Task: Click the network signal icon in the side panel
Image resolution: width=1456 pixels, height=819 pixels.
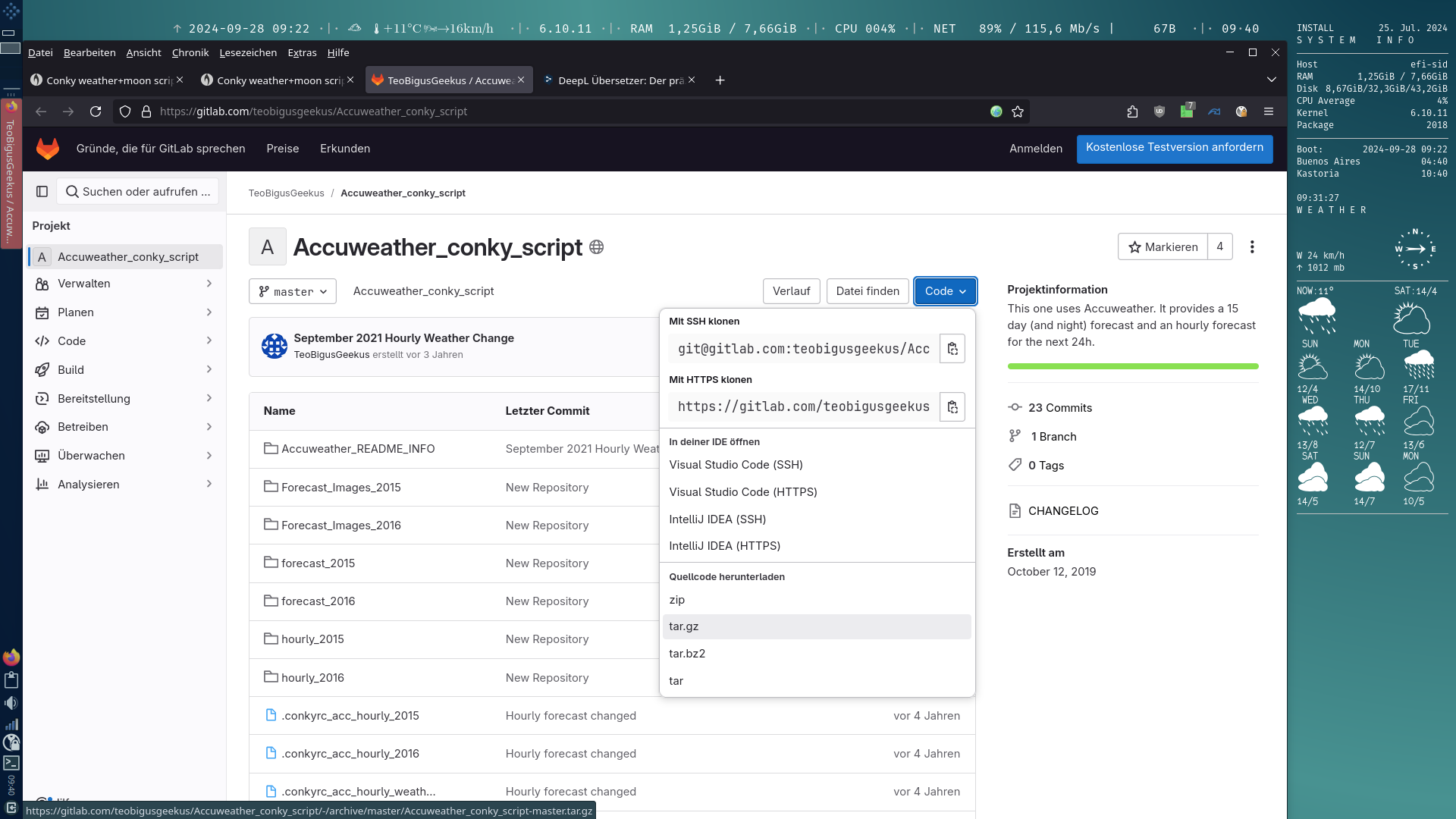Action: [x=11, y=725]
